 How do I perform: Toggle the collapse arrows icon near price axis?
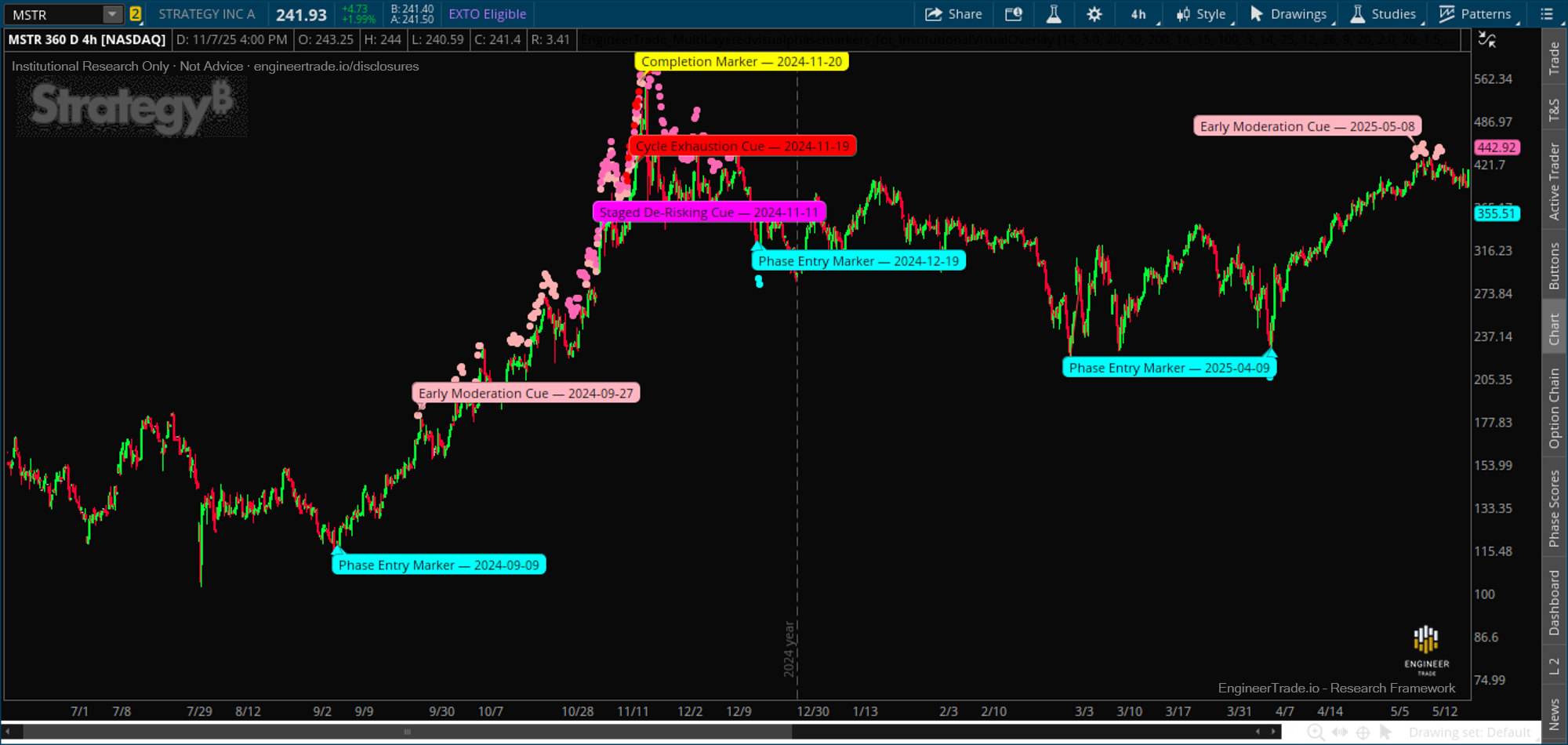coord(1486,40)
